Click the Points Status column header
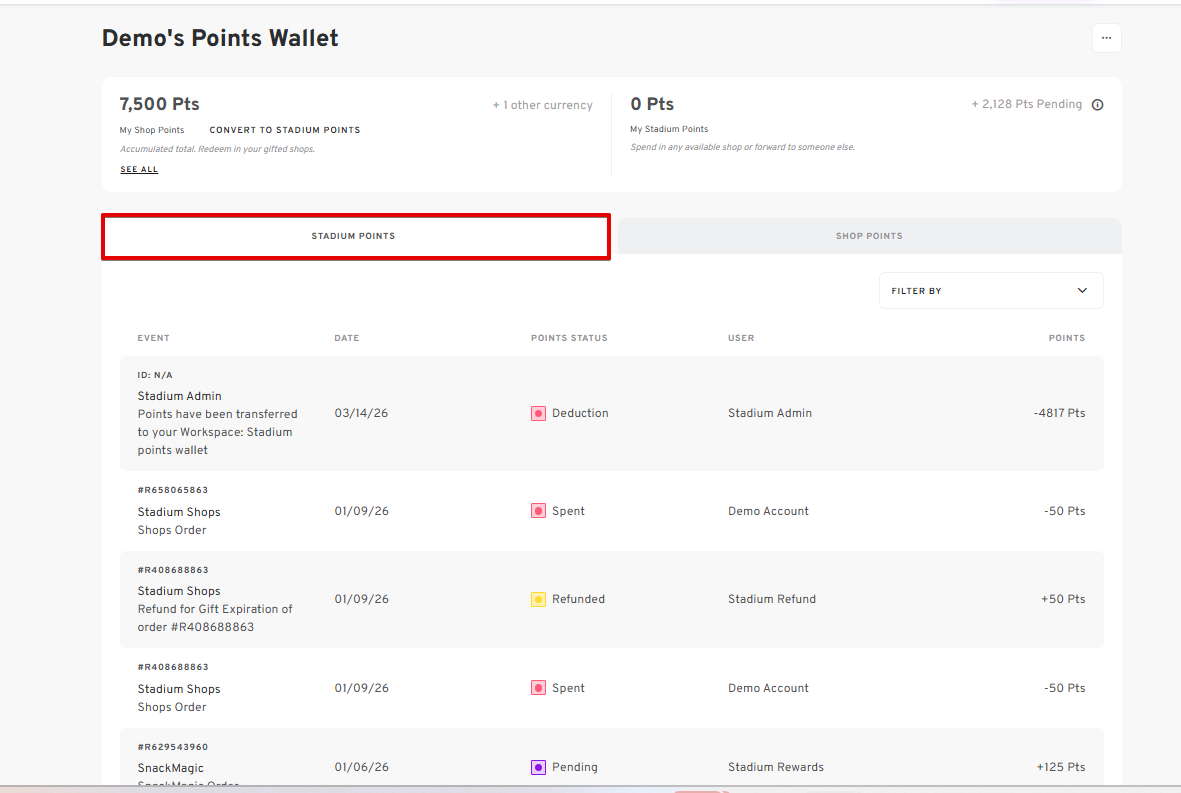 (569, 338)
